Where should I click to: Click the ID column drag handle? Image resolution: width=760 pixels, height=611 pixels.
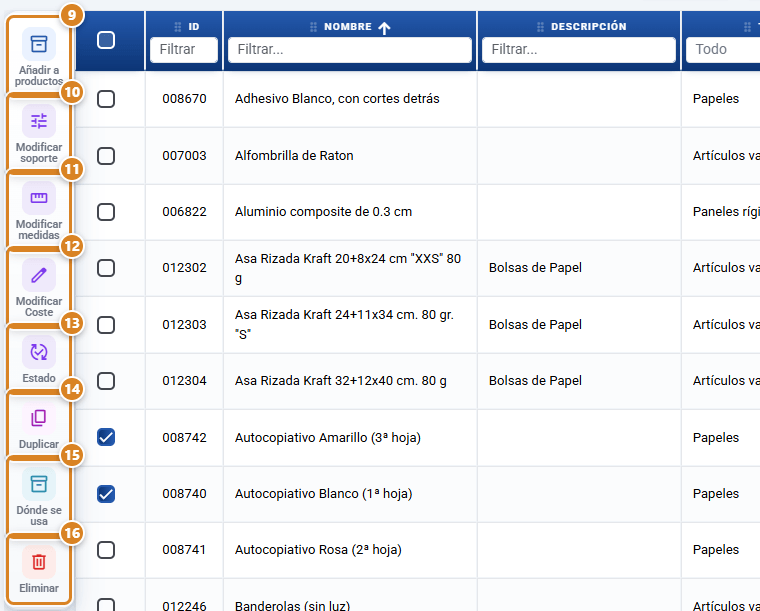point(178,27)
